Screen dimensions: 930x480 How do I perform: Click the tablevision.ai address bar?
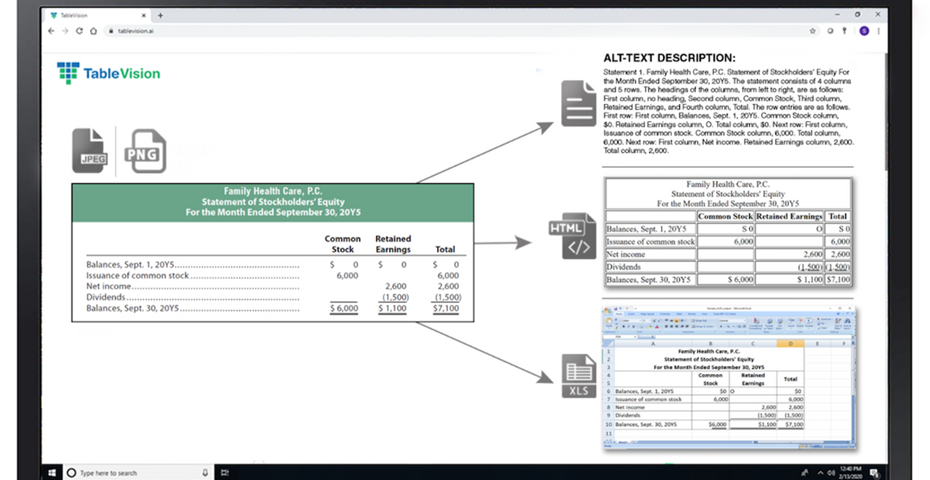pyautogui.click(x=454, y=31)
